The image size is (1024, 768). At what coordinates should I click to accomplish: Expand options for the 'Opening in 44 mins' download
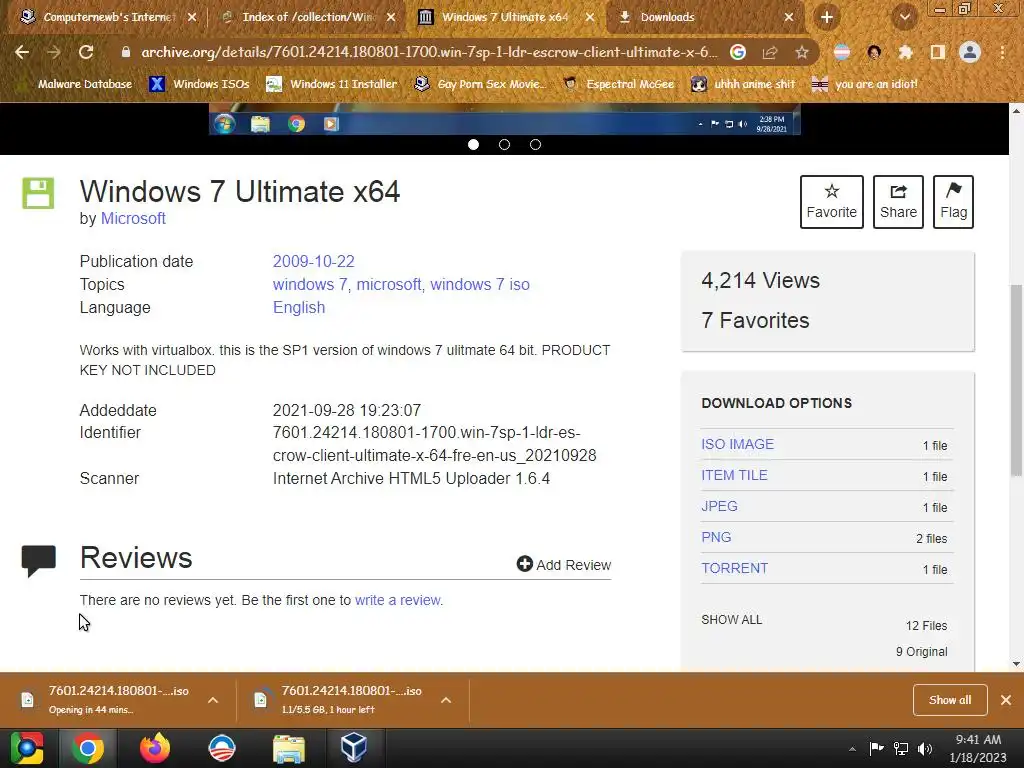[213, 699]
